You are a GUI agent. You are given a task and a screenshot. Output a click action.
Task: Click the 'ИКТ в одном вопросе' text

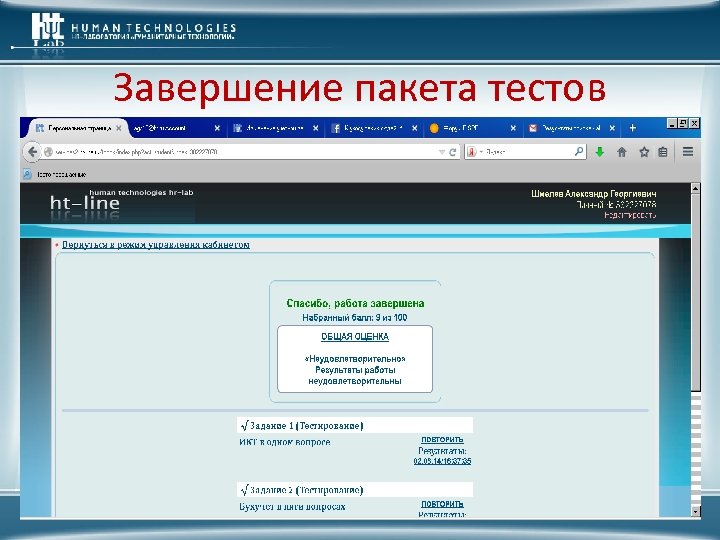(x=285, y=442)
